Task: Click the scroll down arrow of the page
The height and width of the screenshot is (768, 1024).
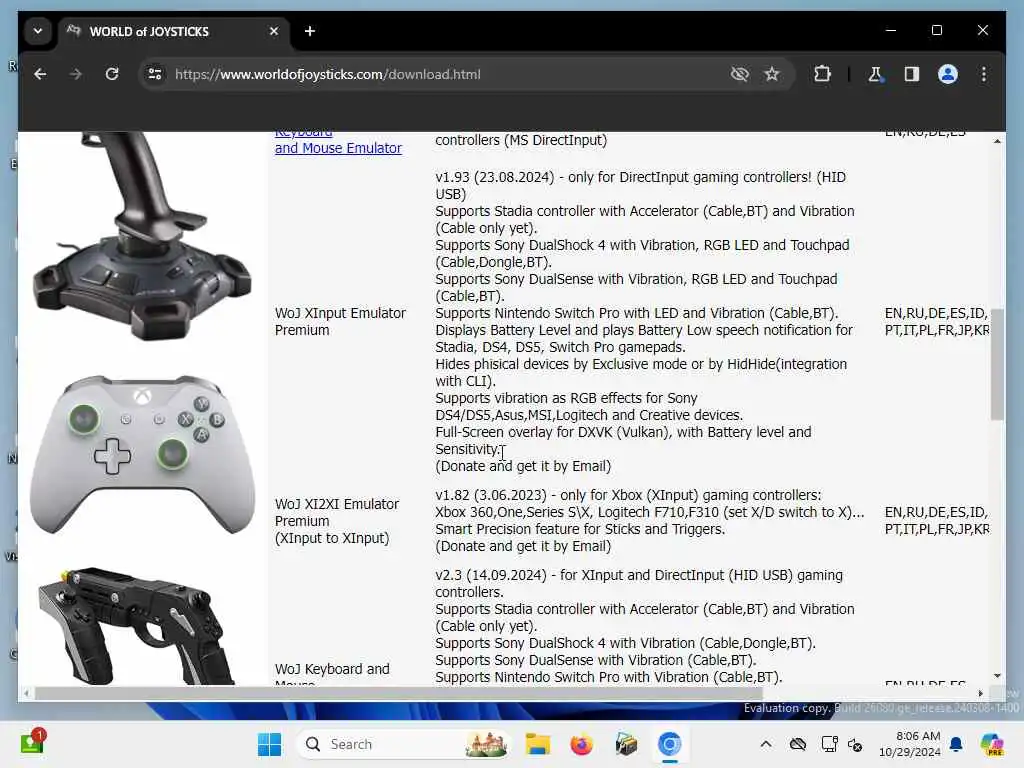Action: click(997, 675)
